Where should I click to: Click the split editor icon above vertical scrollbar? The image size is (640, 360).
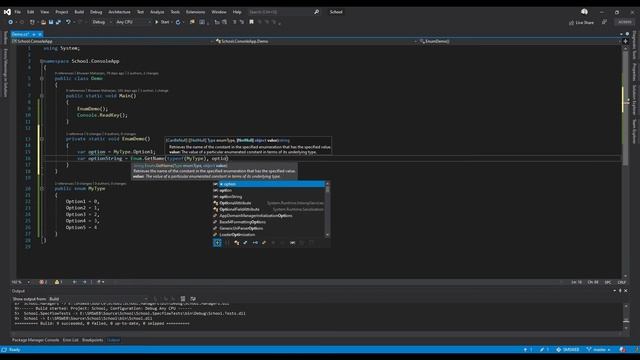pos(625,41)
